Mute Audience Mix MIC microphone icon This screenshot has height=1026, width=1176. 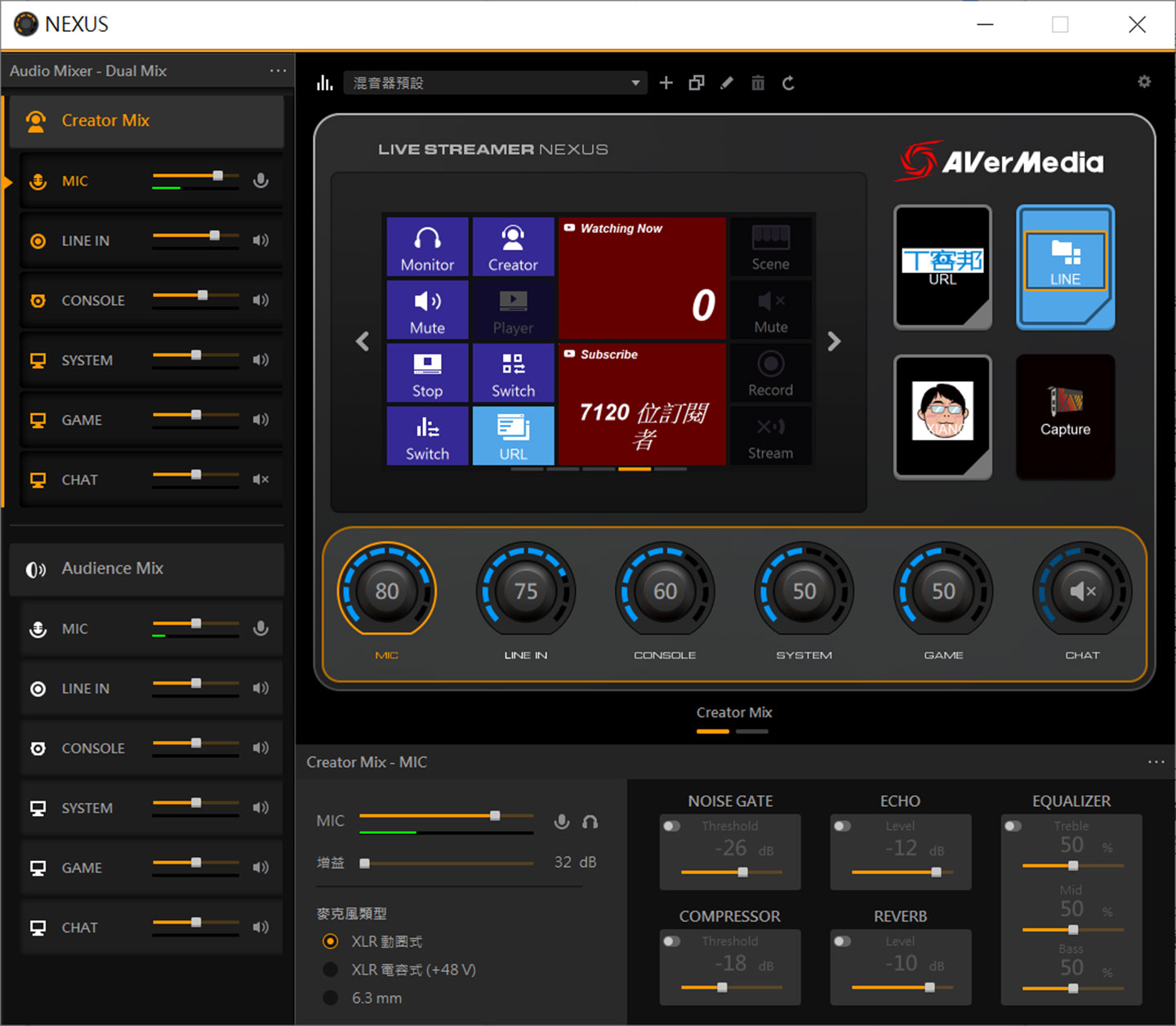pyautogui.click(x=261, y=628)
